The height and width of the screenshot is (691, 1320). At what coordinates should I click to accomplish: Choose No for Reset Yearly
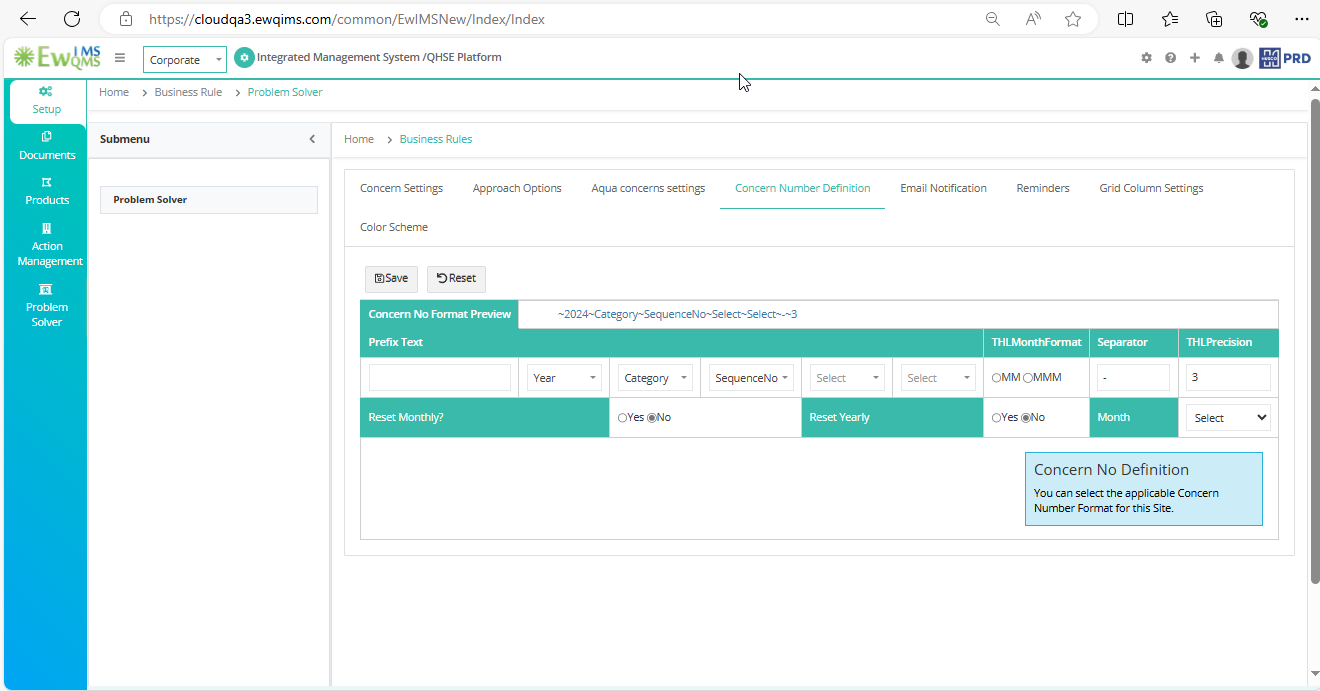[x=1026, y=418]
